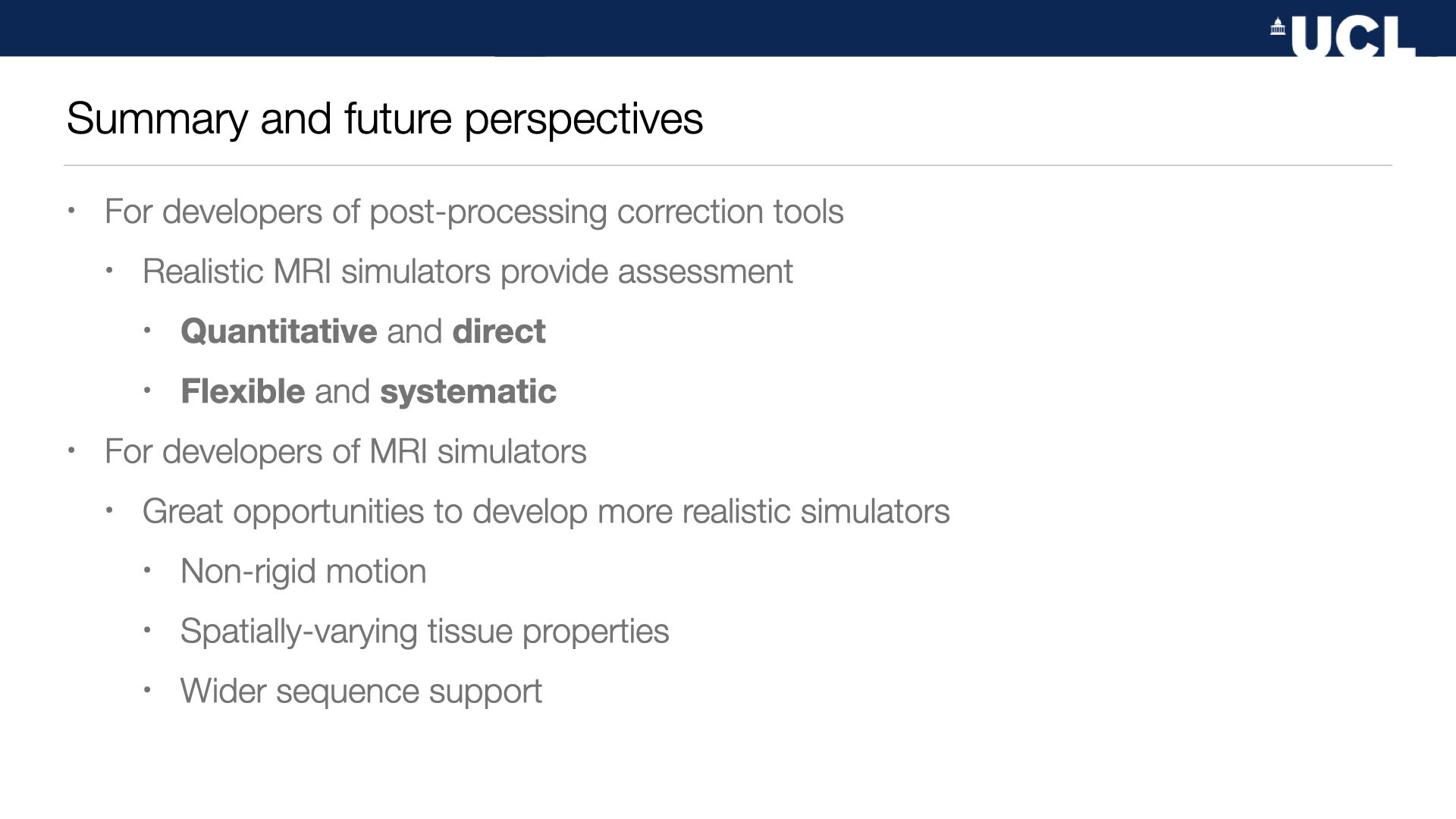Click 'For developers of post-processing correction tools' line

(x=474, y=212)
